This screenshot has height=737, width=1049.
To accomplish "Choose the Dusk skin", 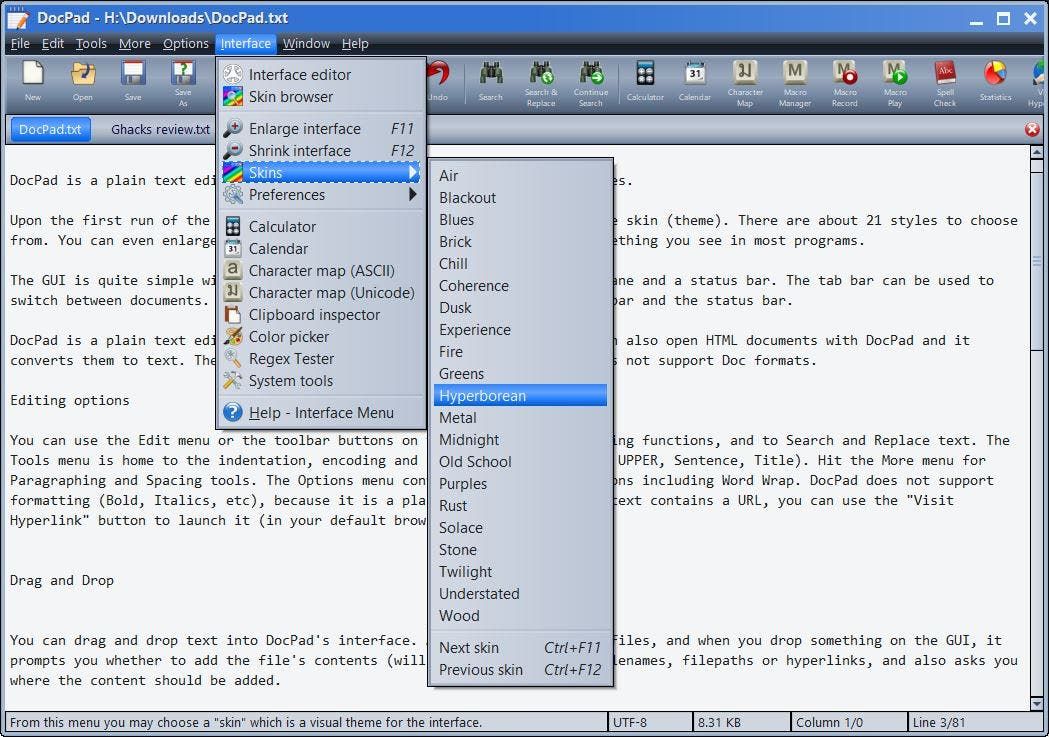I will tap(520, 308).
